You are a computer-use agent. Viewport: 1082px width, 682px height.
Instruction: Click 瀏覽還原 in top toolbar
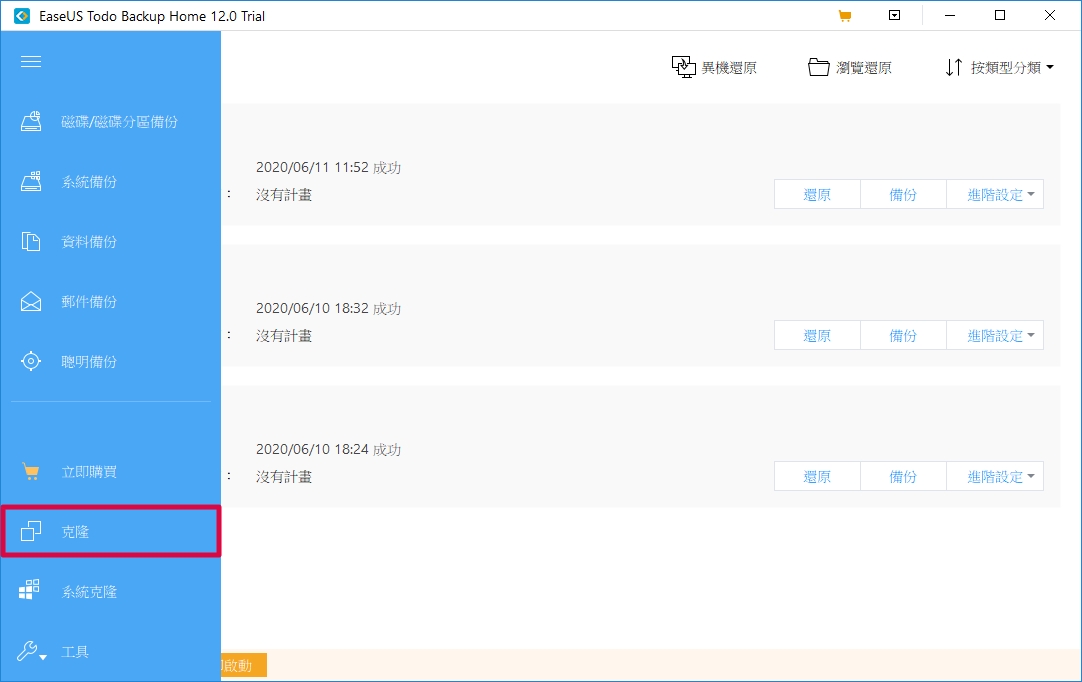[850, 68]
